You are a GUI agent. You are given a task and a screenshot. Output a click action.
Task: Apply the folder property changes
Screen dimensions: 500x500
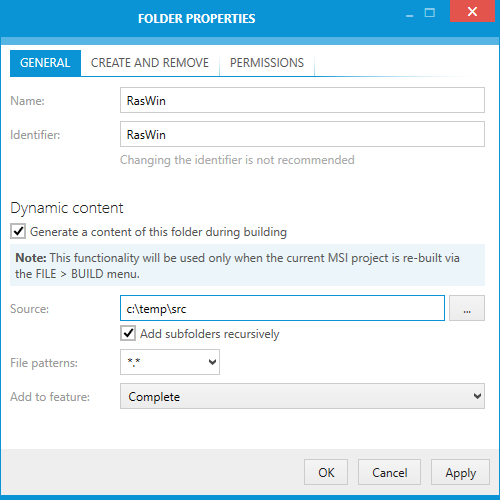[460, 472]
